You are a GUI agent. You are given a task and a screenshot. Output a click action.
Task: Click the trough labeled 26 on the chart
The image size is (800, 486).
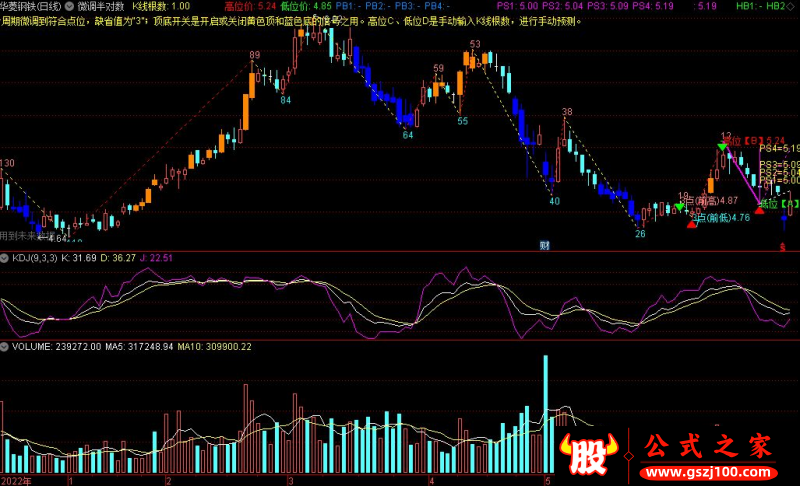coord(640,233)
